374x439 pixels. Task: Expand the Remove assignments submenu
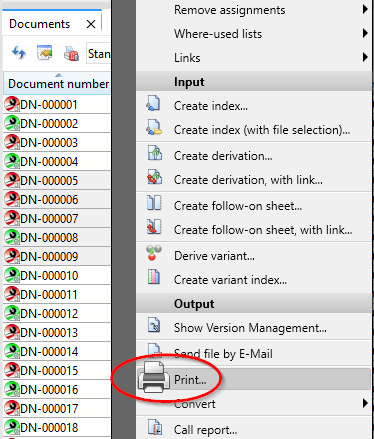tap(365, 10)
